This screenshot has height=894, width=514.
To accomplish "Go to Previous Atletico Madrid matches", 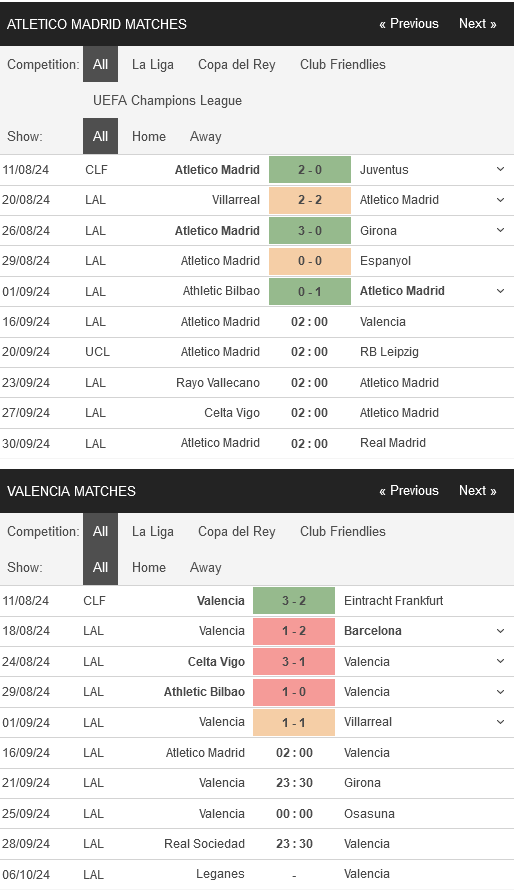I will [x=409, y=24].
